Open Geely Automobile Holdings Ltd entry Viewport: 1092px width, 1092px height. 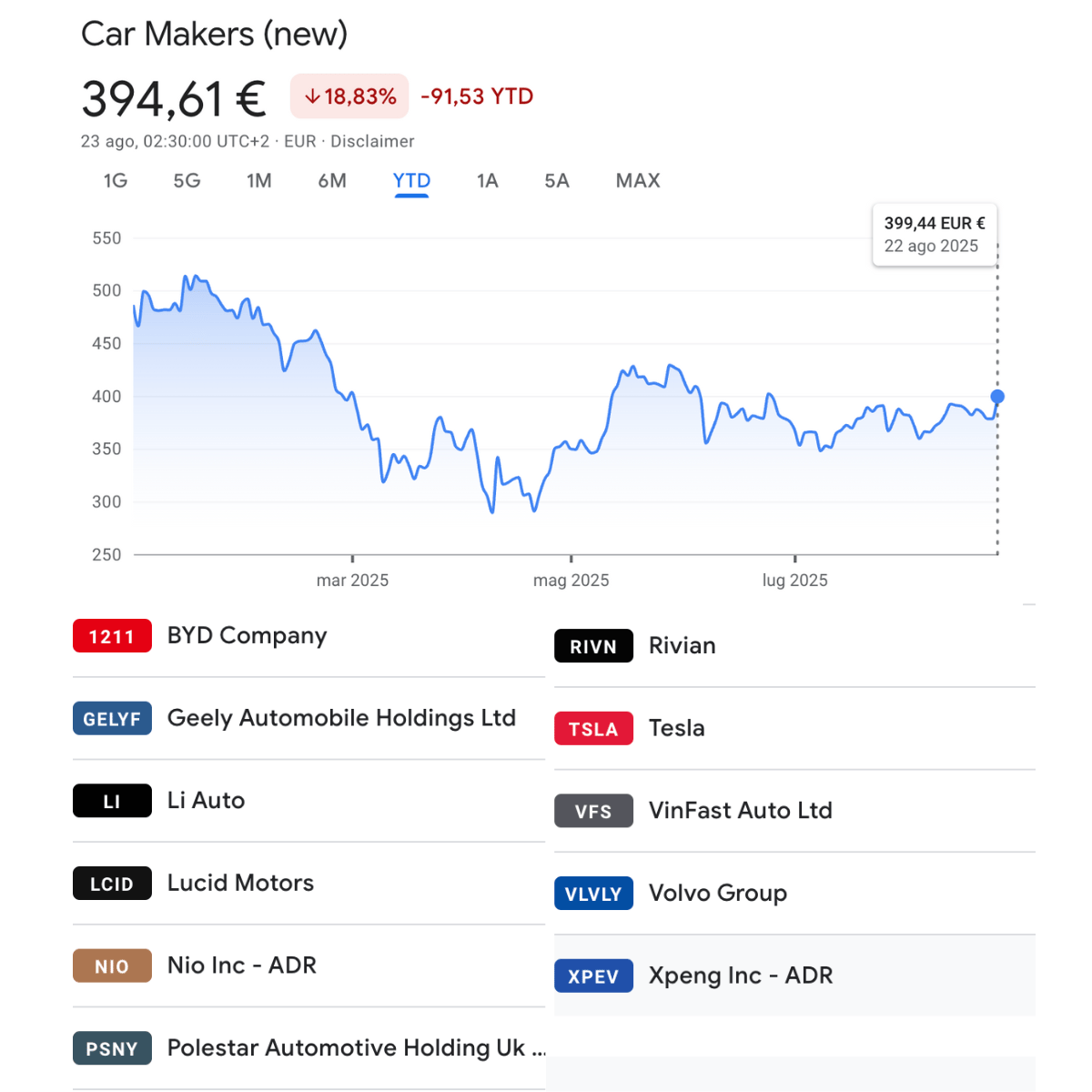pos(341,718)
